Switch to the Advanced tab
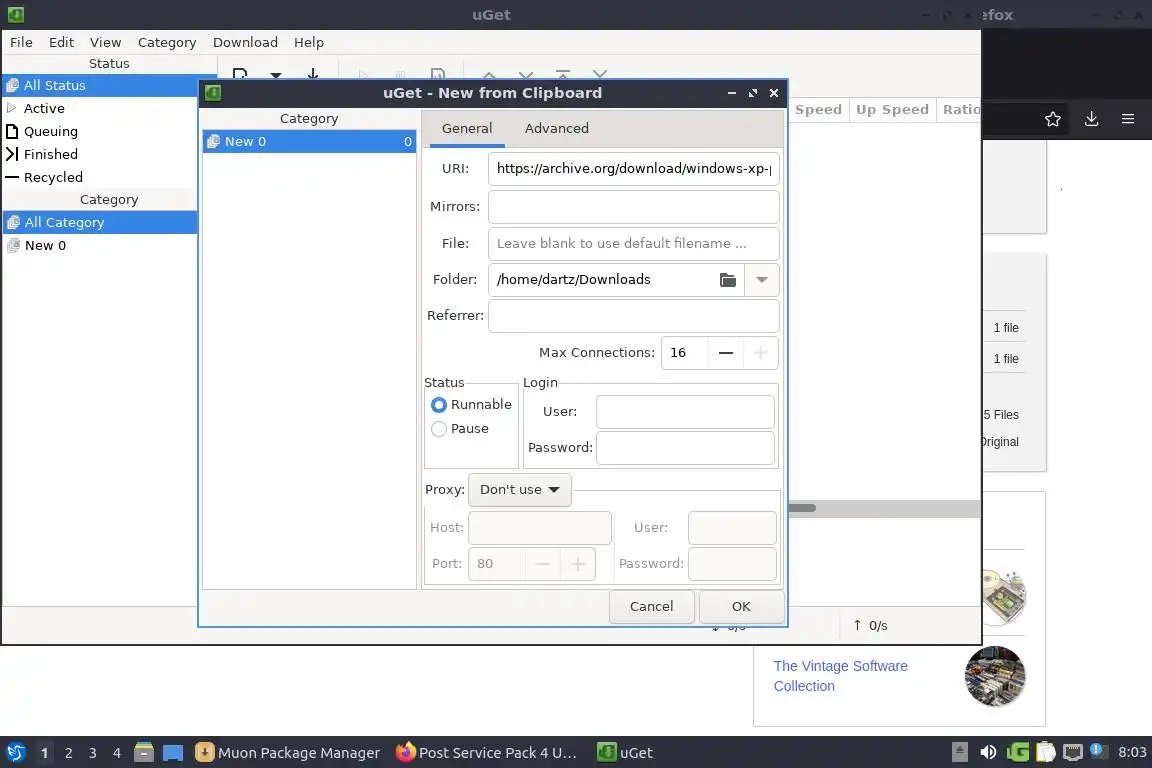 point(556,129)
